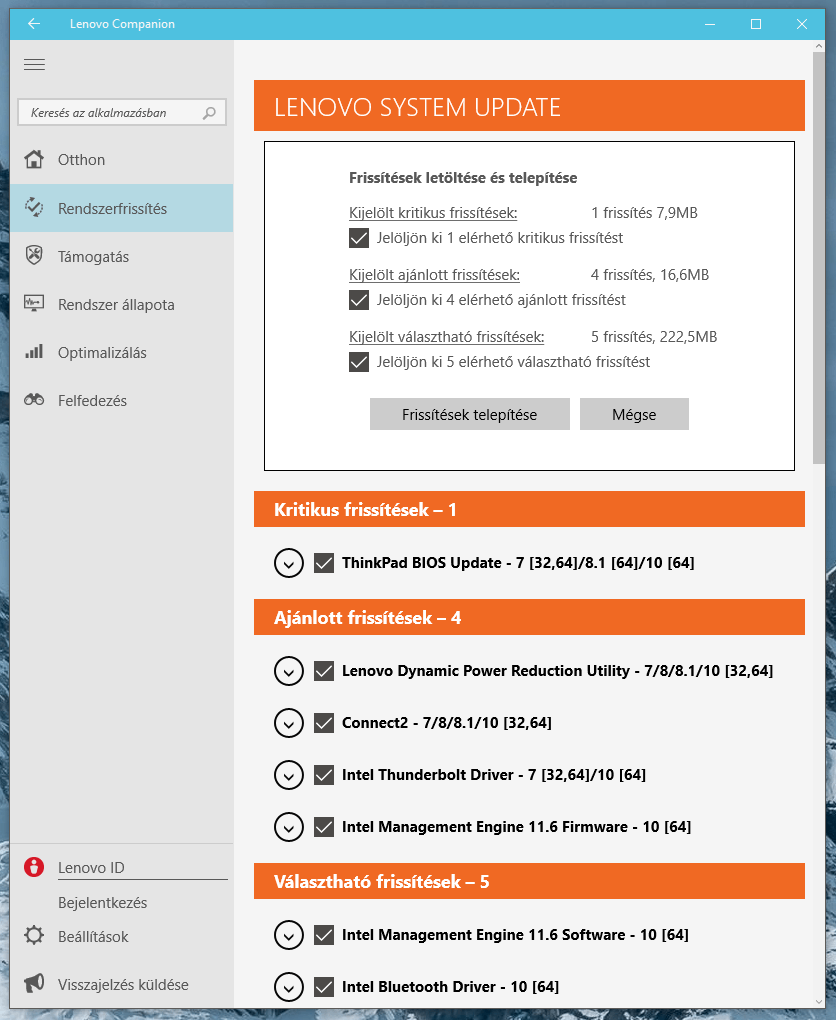
Task: Deselect Intel Management Engine 11.6 Firmware checkbox
Action: tap(324, 827)
